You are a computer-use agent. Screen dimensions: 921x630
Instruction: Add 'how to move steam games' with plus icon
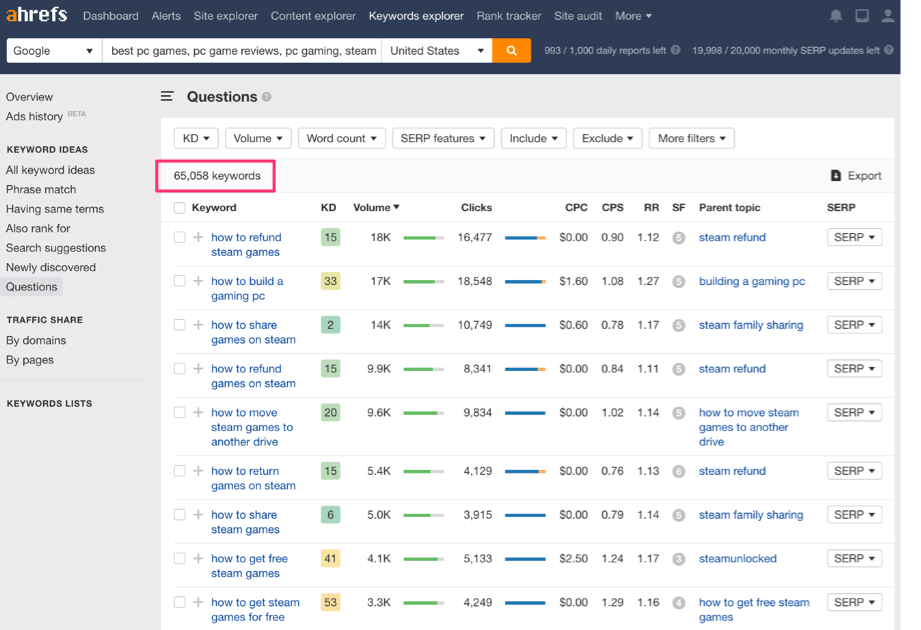[x=199, y=413]
